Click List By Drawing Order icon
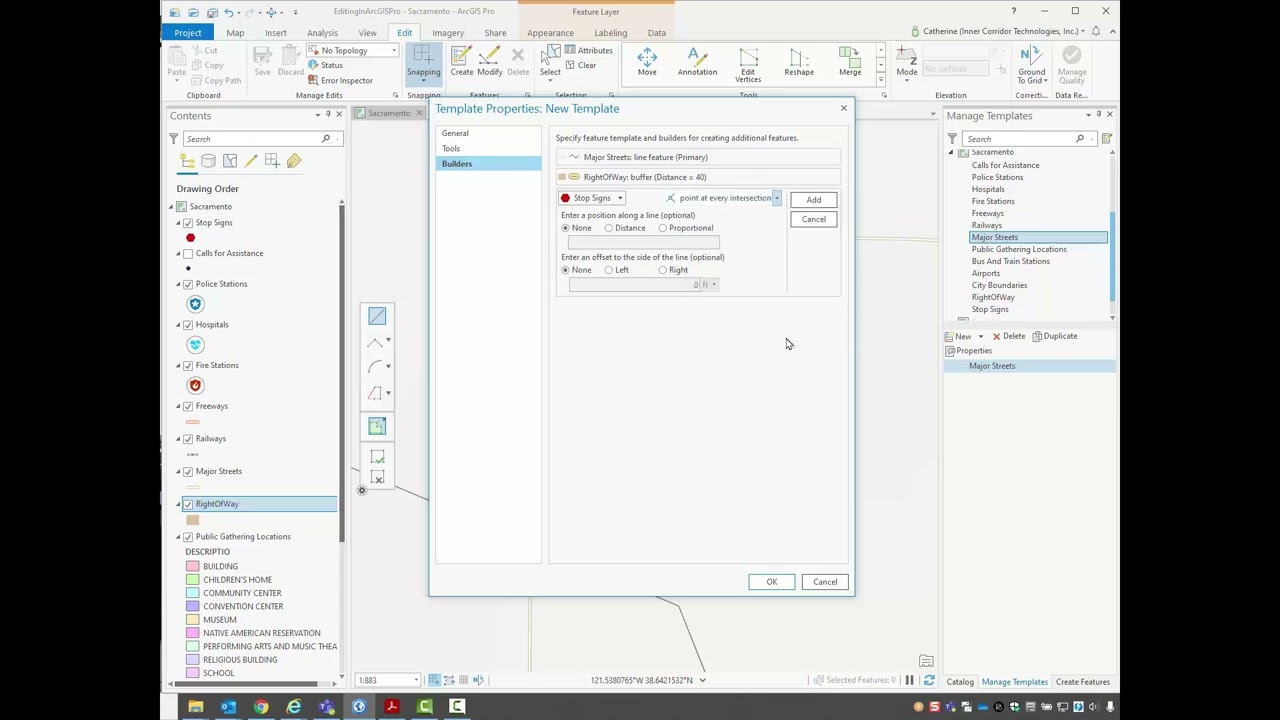The height and width of the screenshot is (720, 1280). click(x=187, y=161)
